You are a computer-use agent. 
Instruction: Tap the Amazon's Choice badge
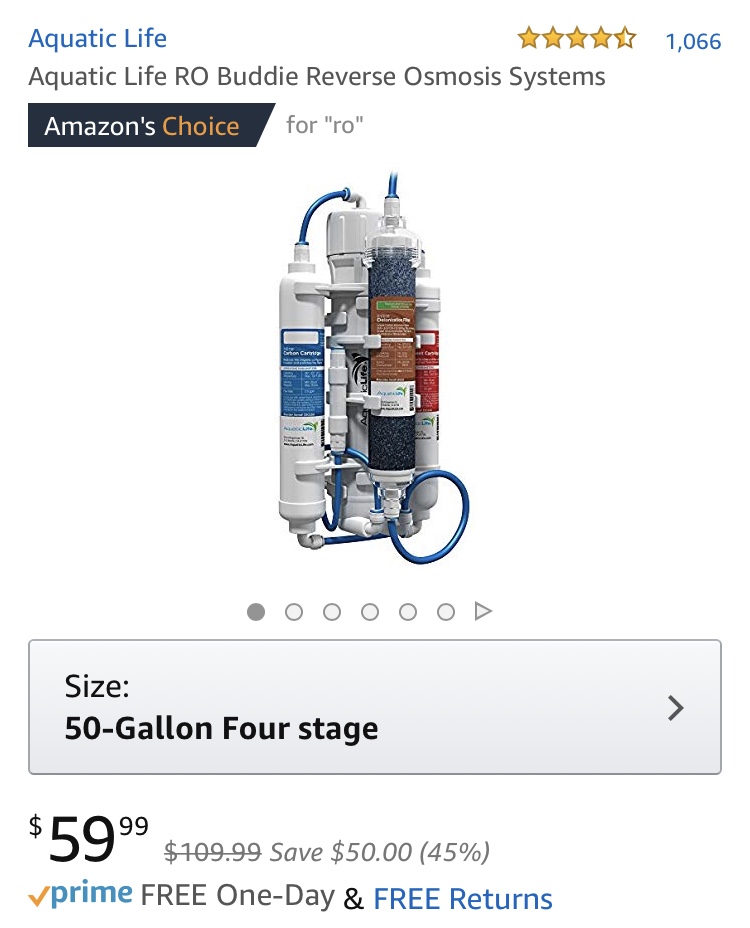(x=152, y=125)
